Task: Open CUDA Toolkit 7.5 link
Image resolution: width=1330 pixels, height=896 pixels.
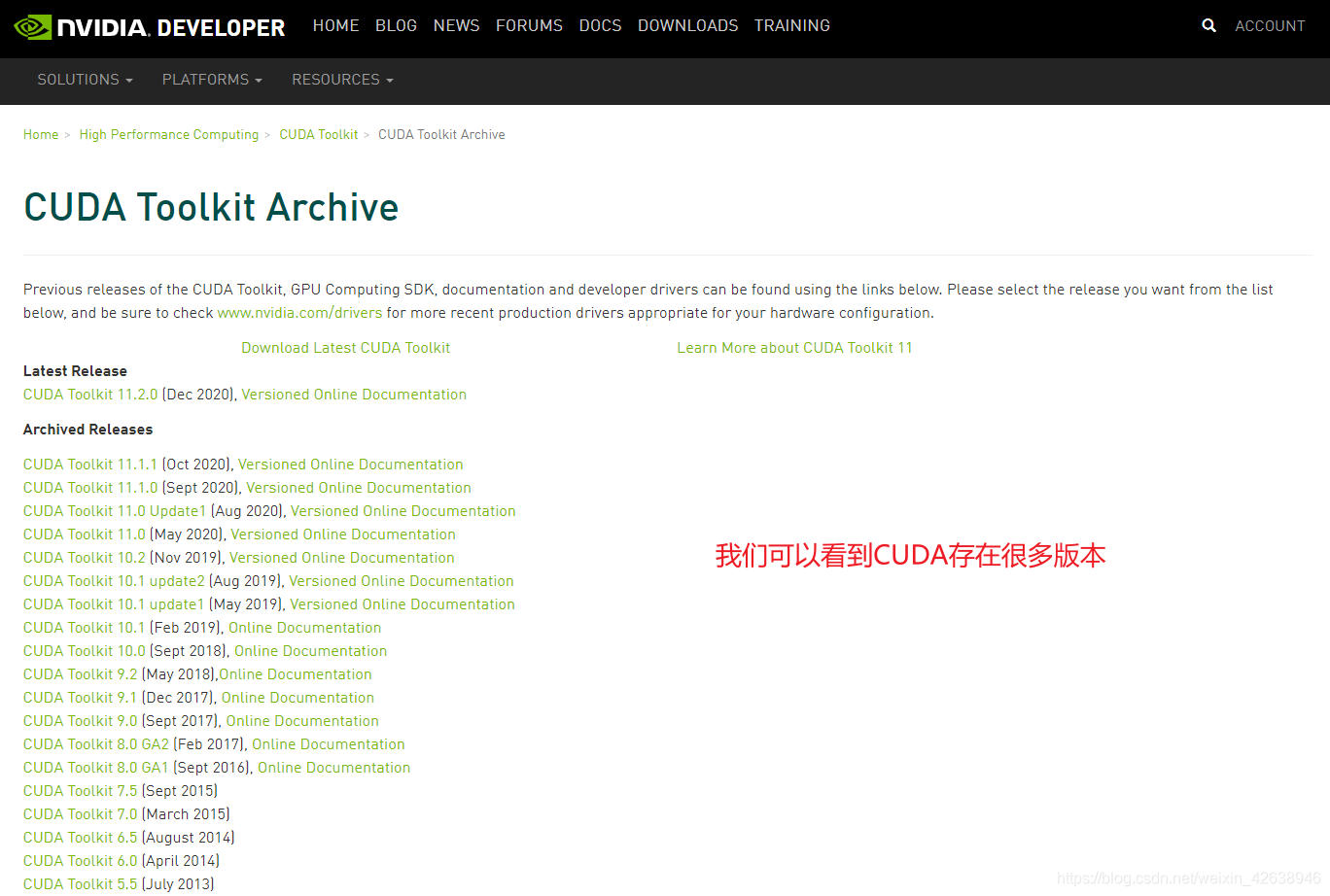Action: click(81, 791)
